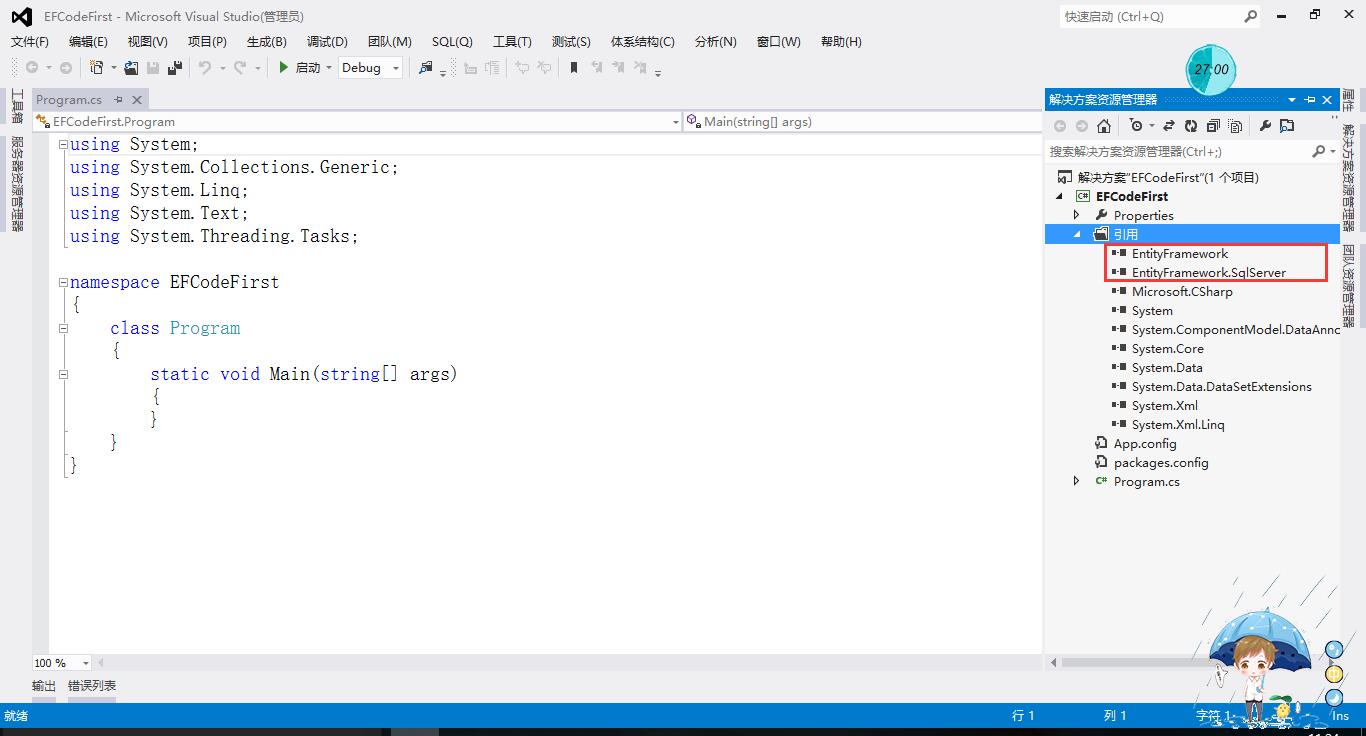Collapse the class Program code region
The image size is (1366, 736).
pyautogui.click(x=63, y=328)
